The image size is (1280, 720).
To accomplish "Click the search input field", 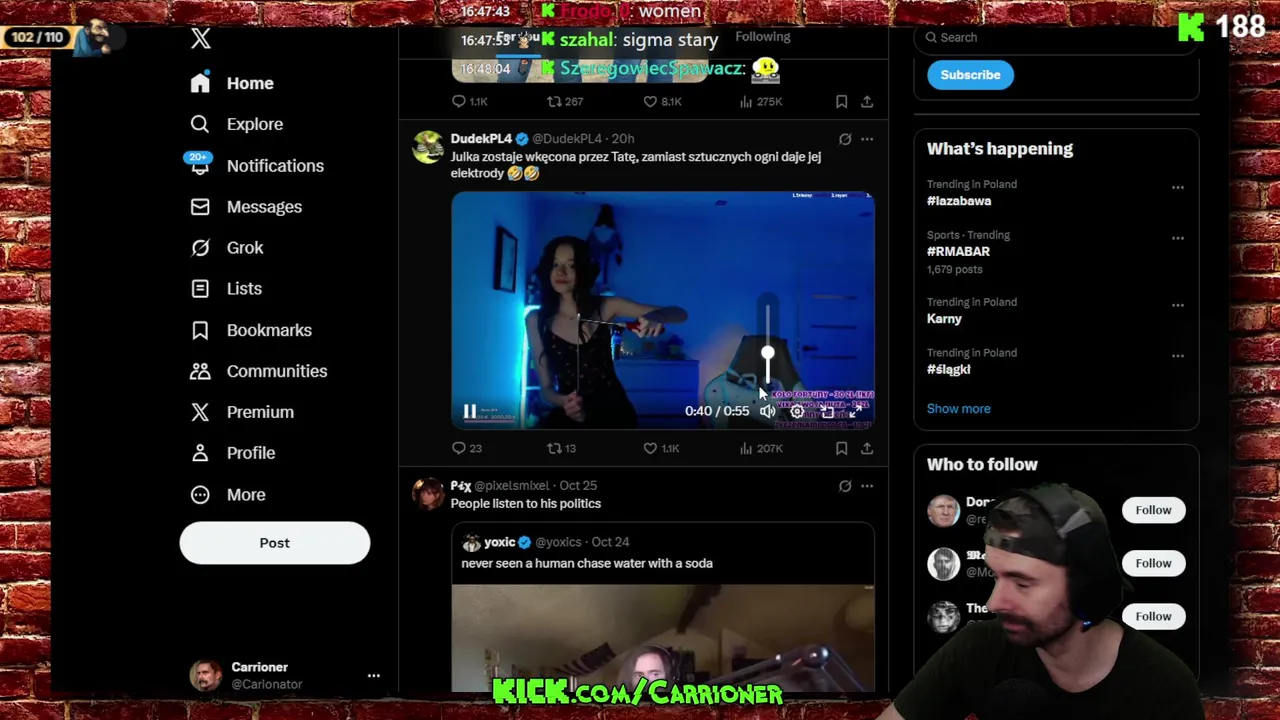I will click(1056, 37).
